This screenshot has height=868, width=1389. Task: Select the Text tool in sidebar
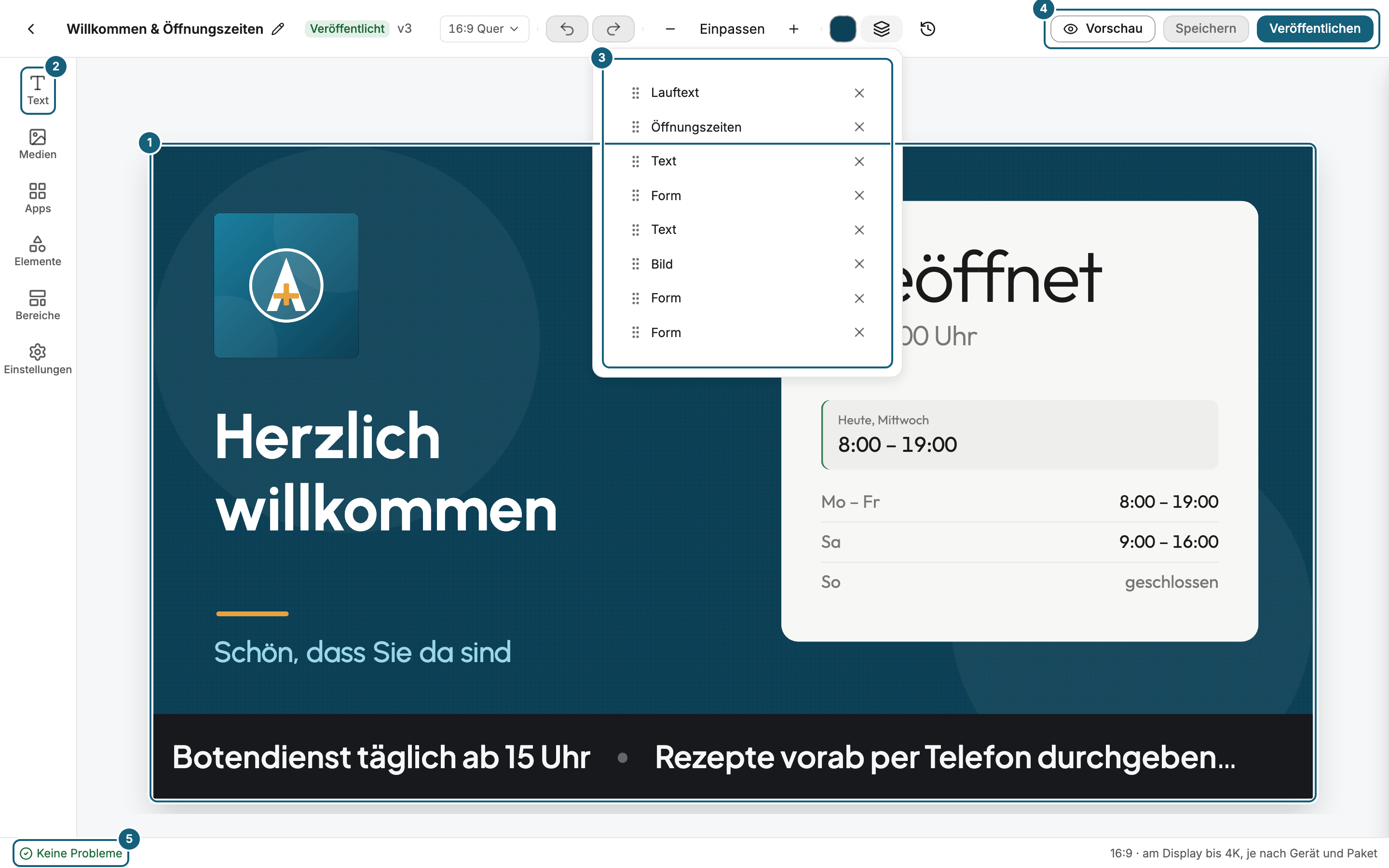(x=38, y=91)
